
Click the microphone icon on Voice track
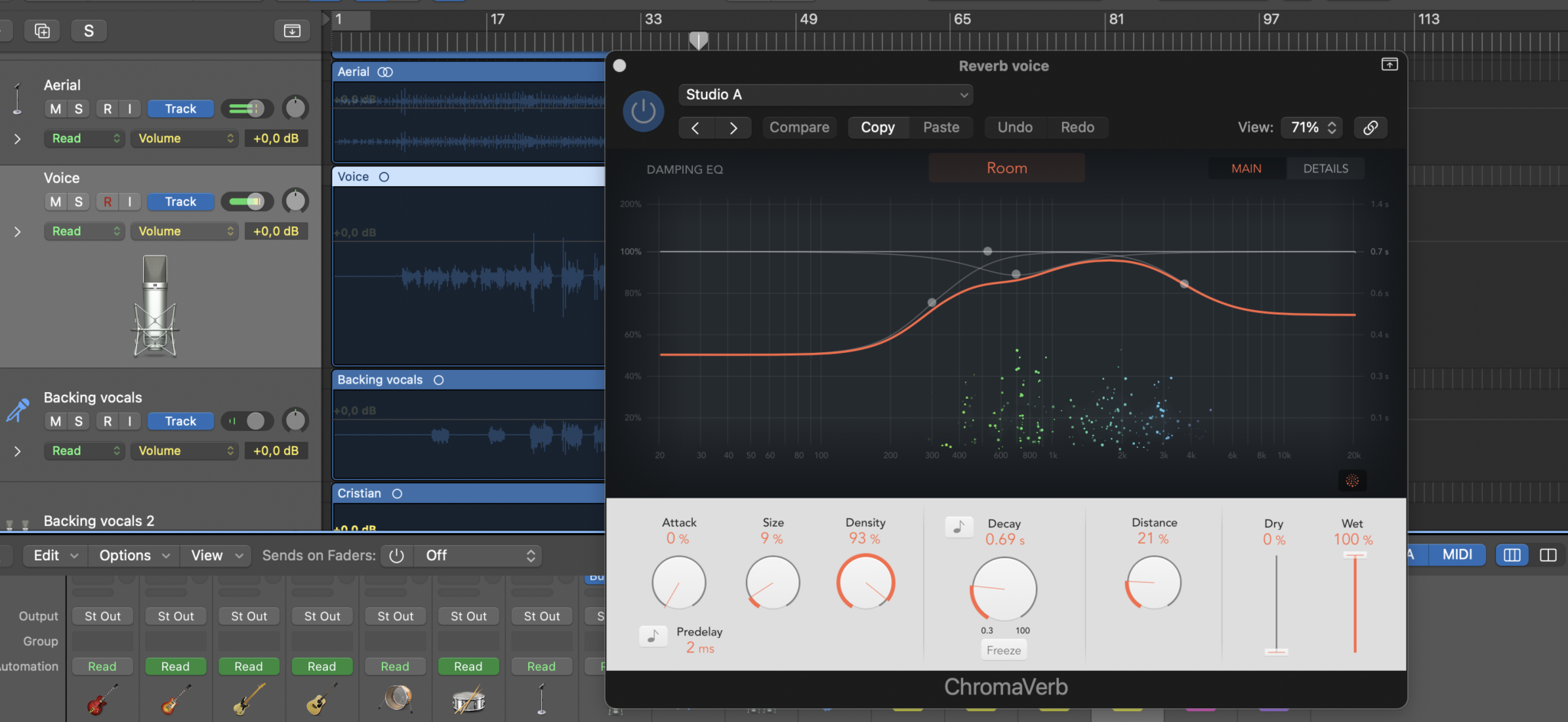[155, 306]
